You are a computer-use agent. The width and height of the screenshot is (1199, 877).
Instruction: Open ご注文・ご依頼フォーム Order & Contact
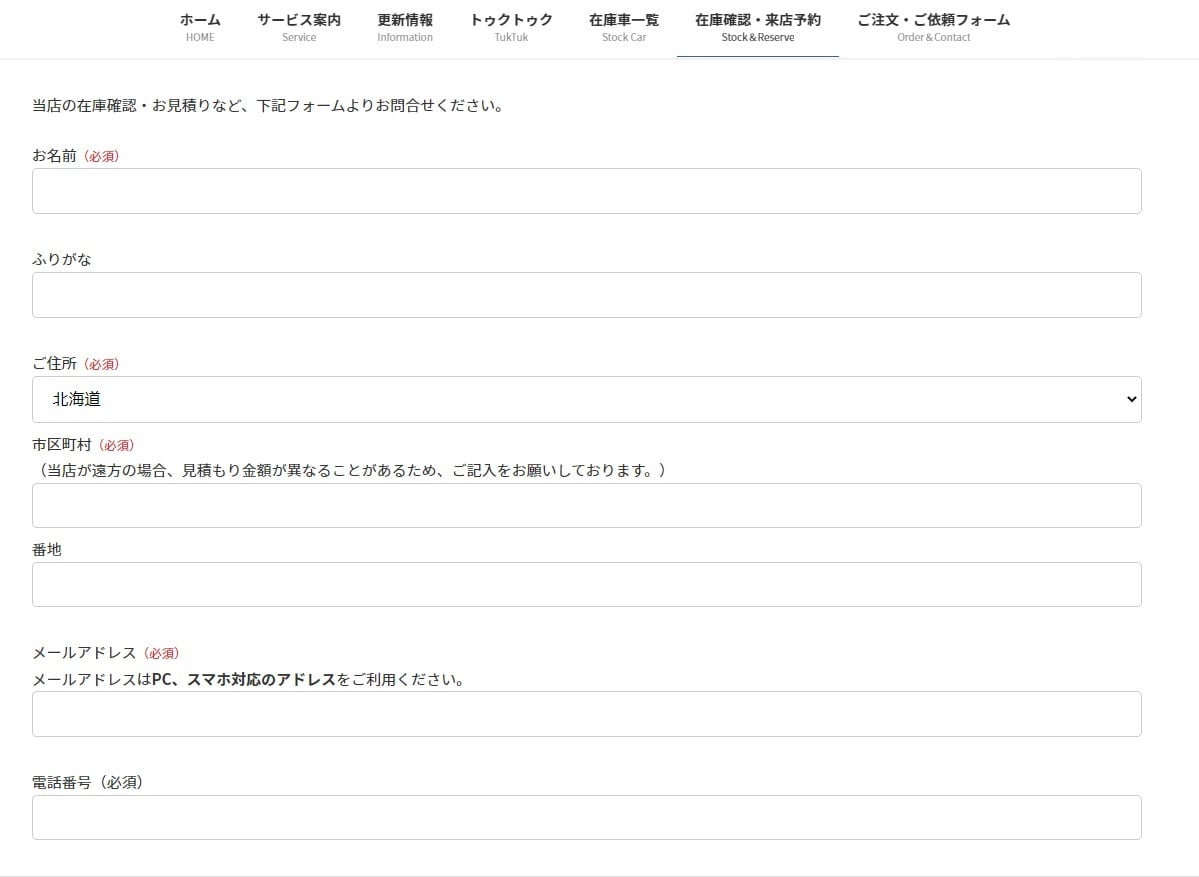934,28
